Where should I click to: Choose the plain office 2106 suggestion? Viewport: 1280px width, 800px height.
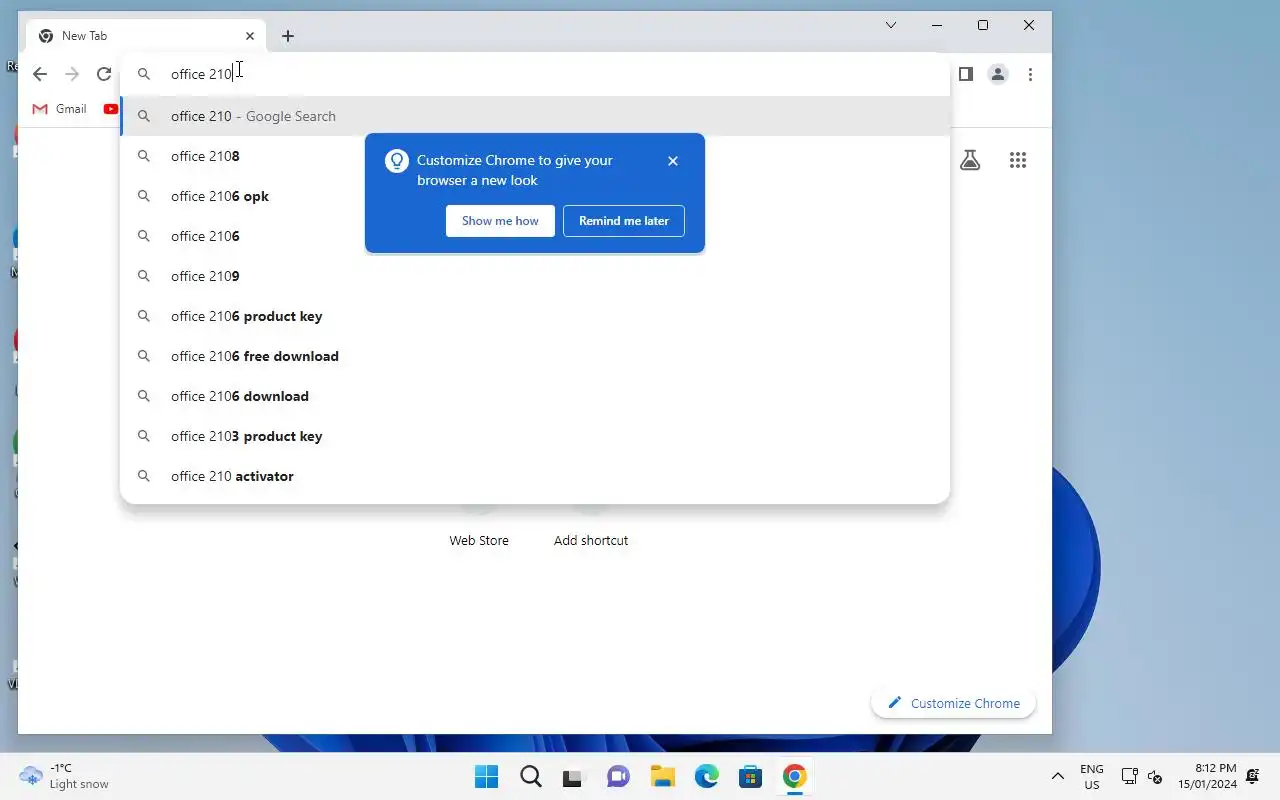point(535,236)
